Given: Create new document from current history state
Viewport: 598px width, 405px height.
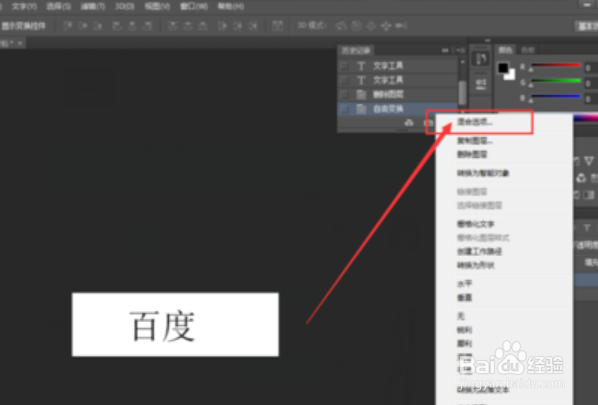Looking at the screenshot, I should pos(409,123).
